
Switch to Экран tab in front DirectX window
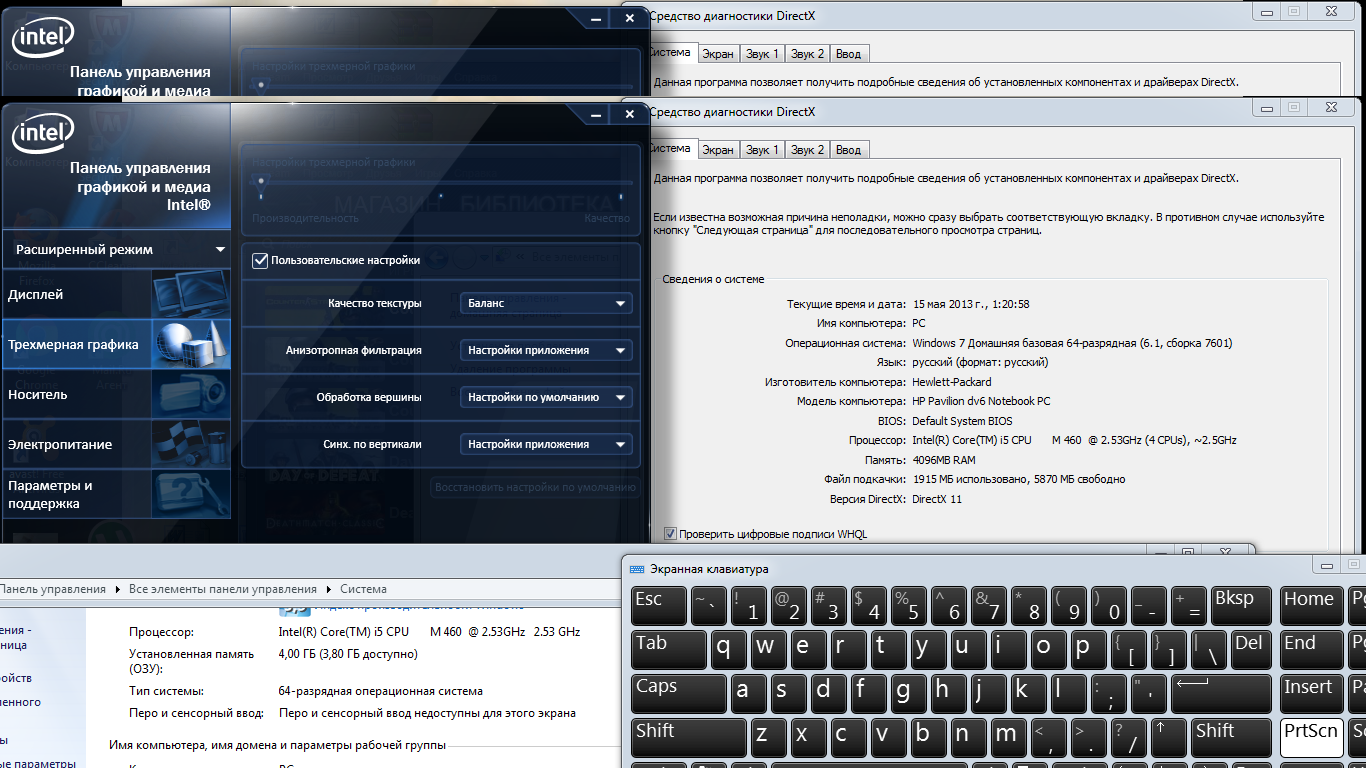[717, 150]
